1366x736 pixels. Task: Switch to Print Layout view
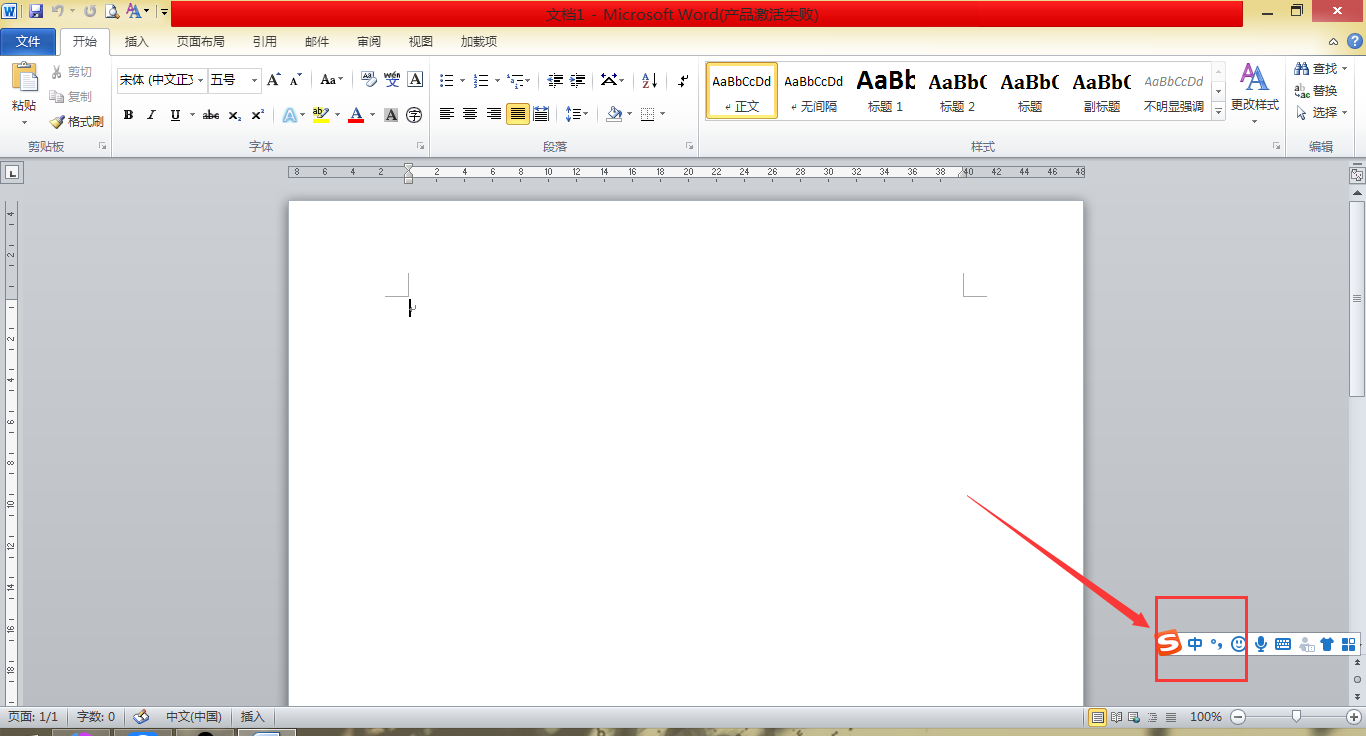click(x=1098, y=716)
